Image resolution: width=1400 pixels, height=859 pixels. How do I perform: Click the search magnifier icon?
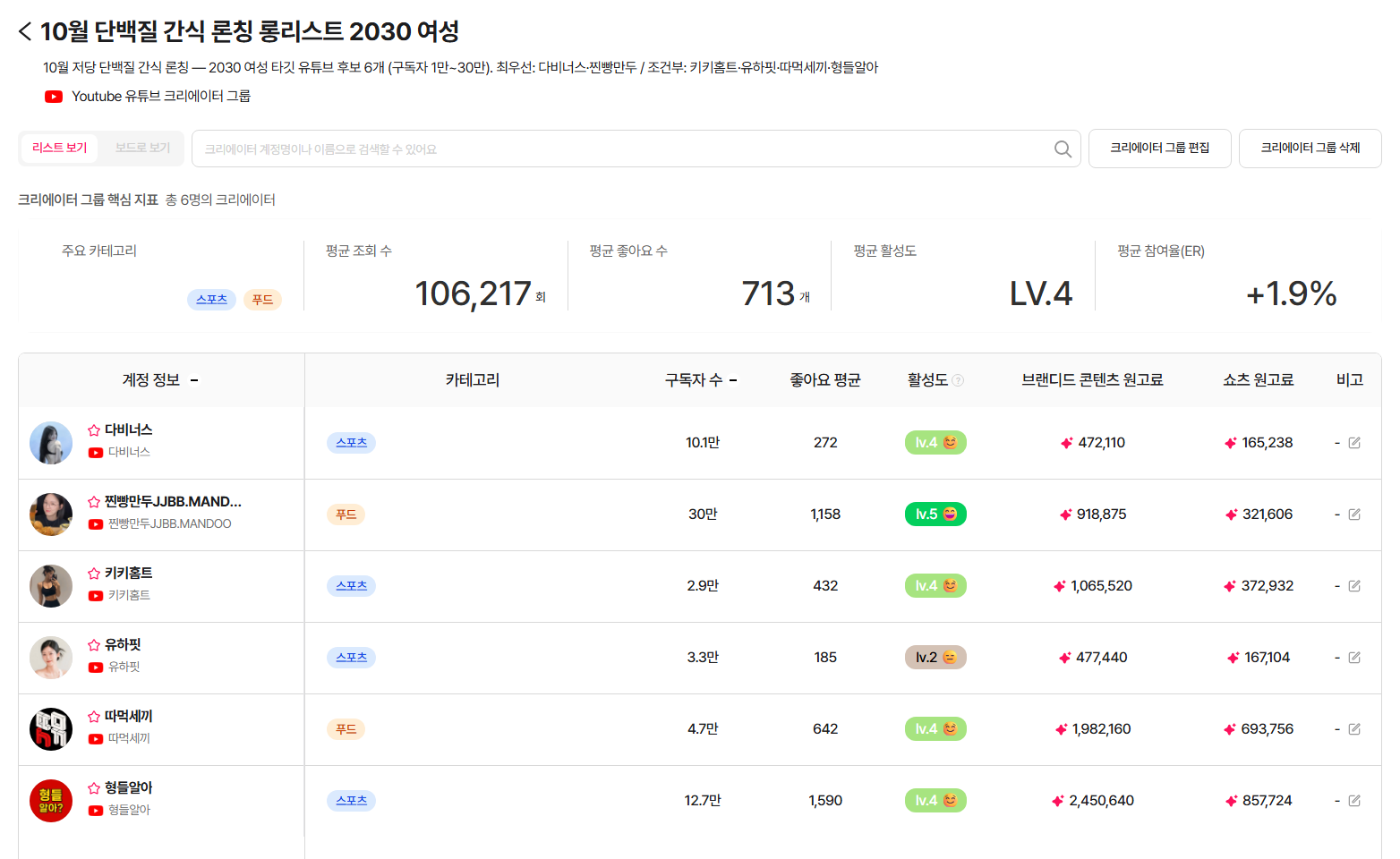coord(1063,149)
